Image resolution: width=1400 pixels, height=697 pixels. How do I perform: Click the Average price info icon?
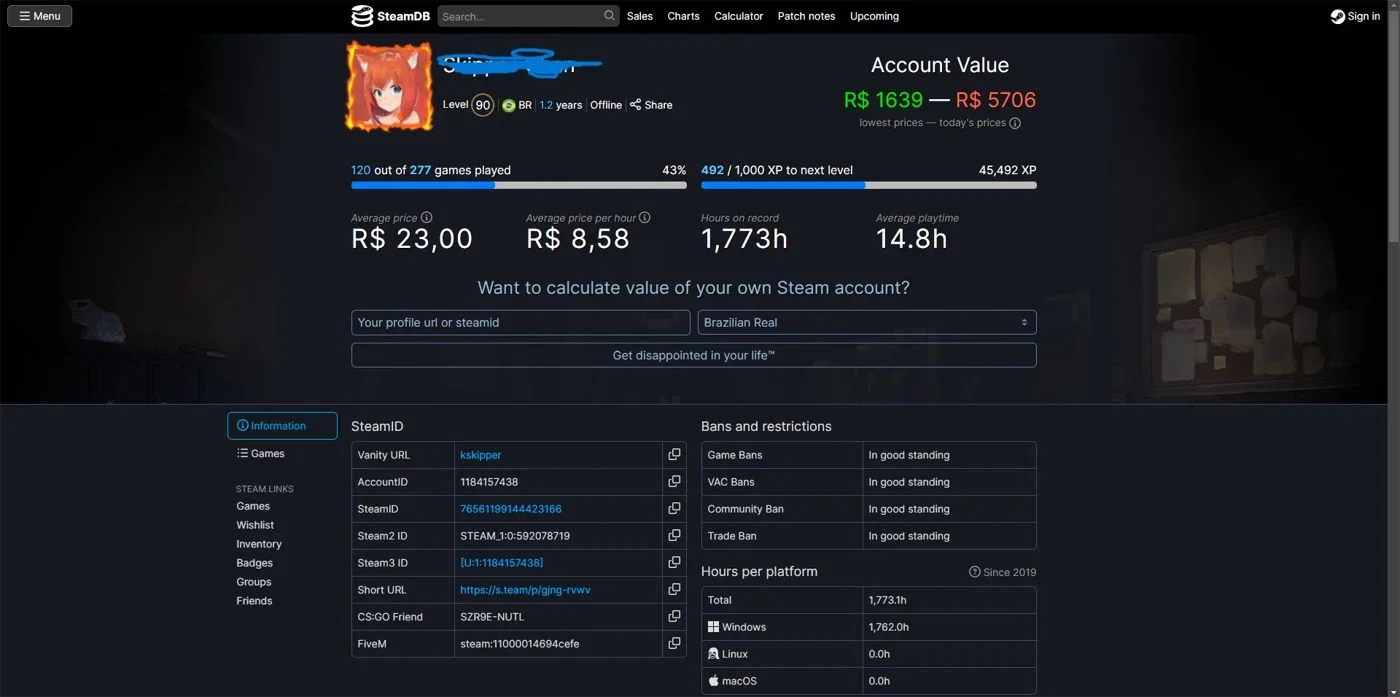click(427, 218)
